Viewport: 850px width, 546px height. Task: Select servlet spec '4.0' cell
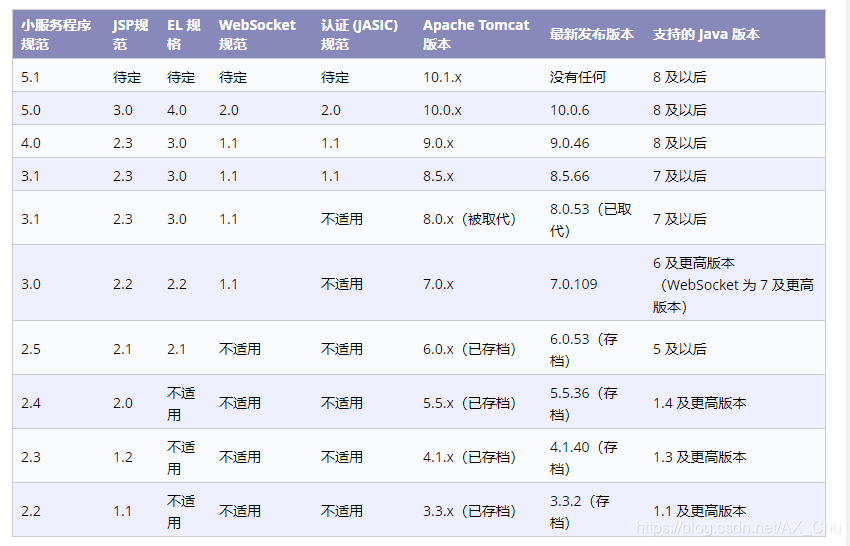click(x=30, y=143)
